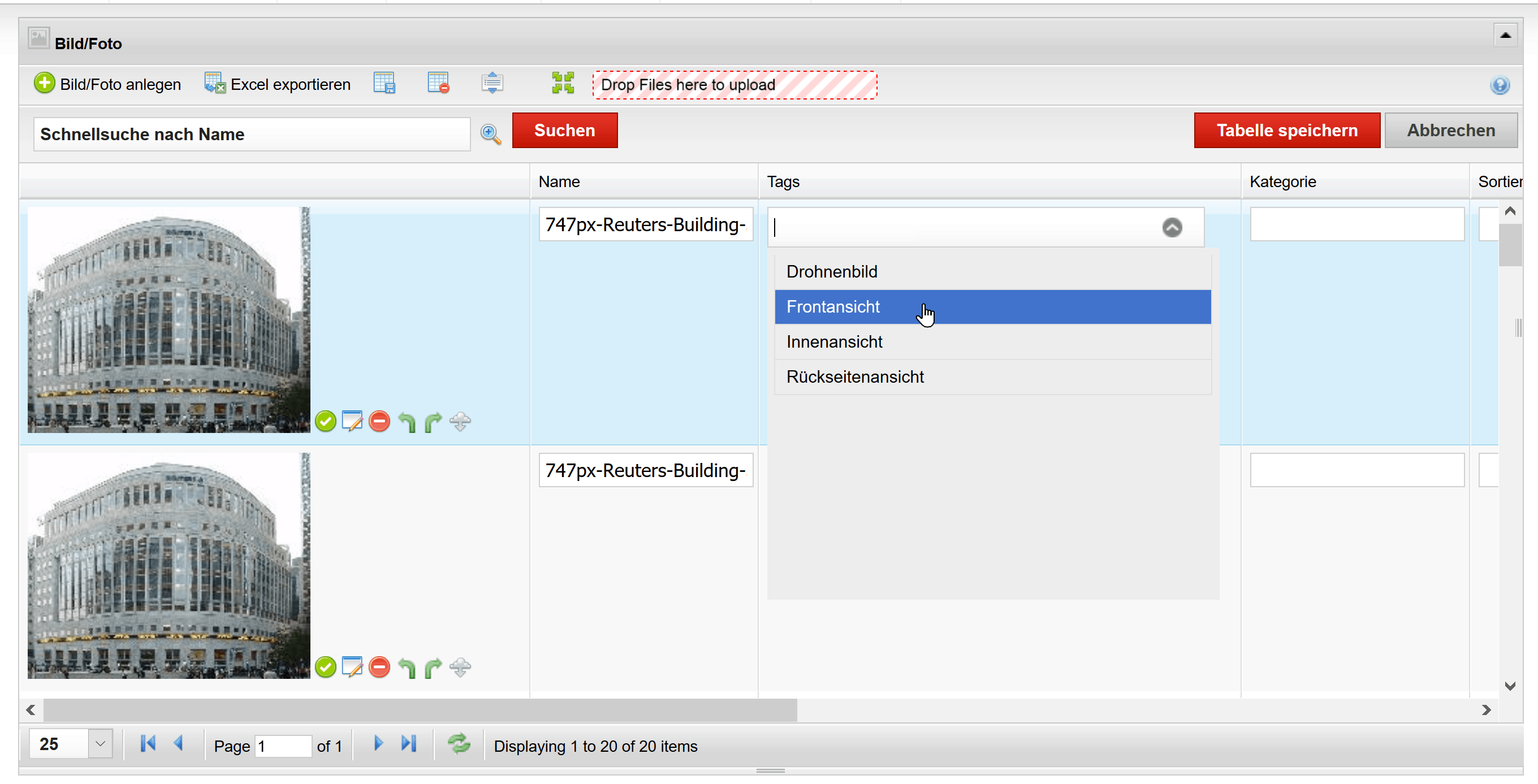Screen dimensions: 1538x784
Task: Click the red delete icon of first image
Action: 379,421
